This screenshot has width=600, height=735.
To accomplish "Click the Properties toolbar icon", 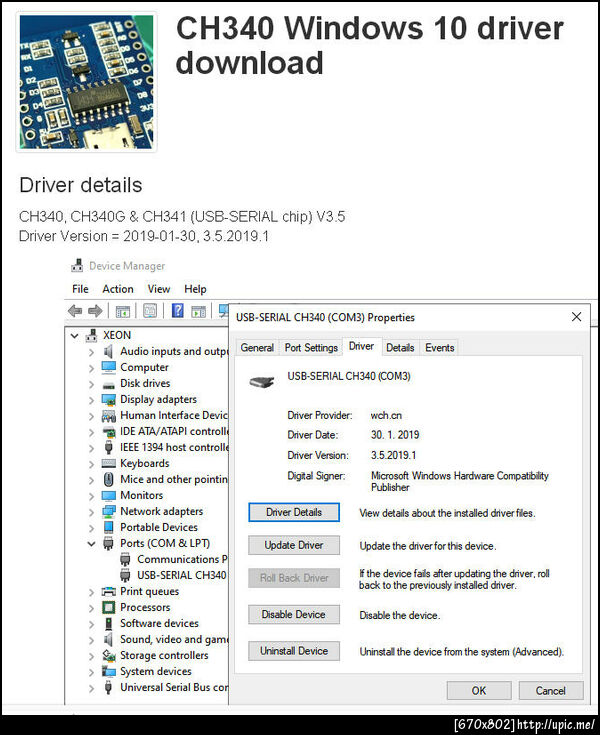I will pos(150,311).
